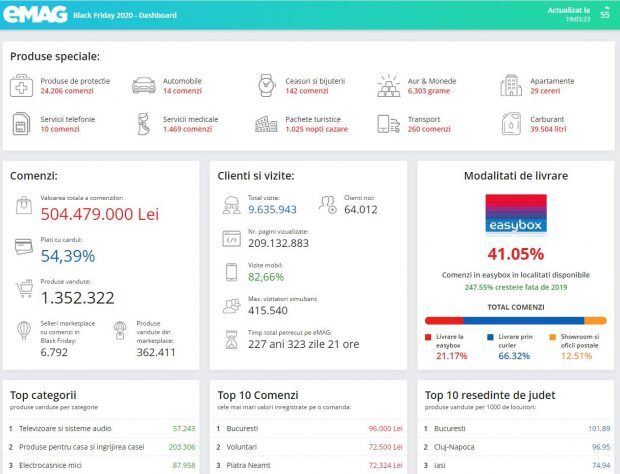Click the Pachete turistice icon
This screenshot has height=474, width=620.
tap(267, 124)
